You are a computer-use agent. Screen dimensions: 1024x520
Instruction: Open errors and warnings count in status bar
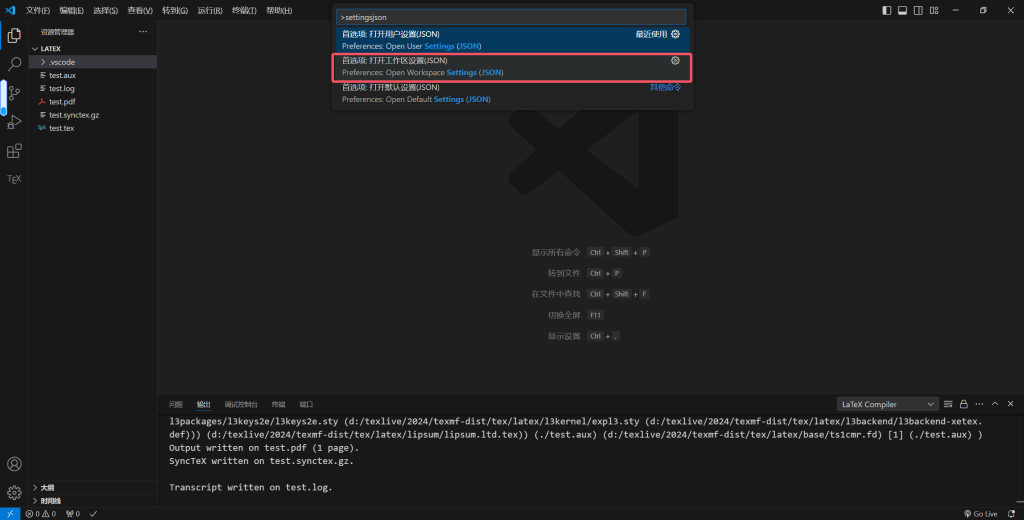point(40,513)
